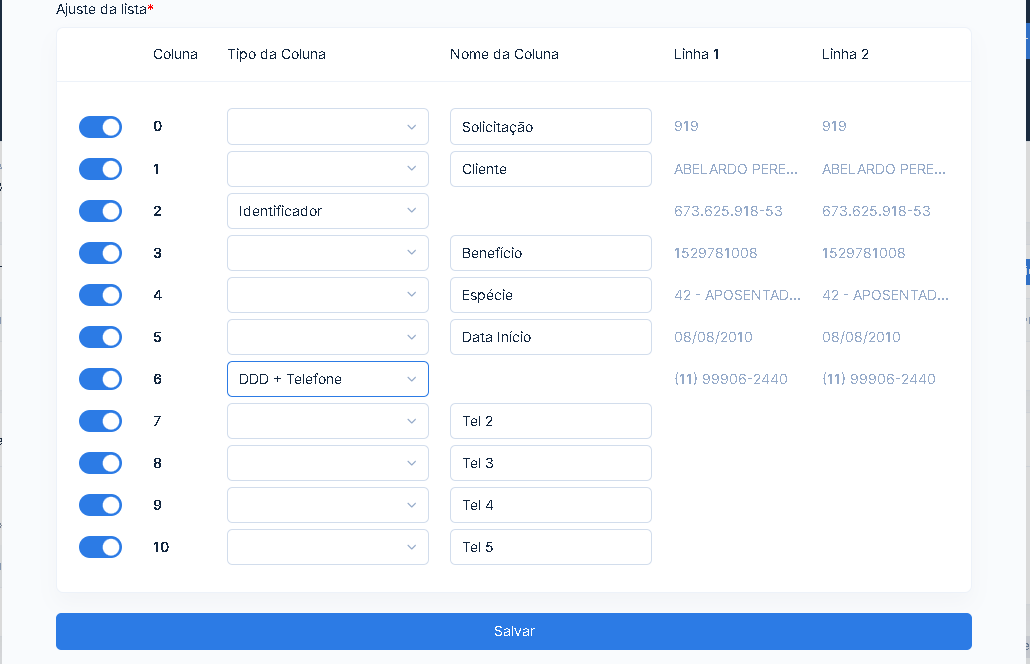This screenshot has width=1030, height=664.
Task: Toggle off column 1 switch
Action: pos(101,169)
